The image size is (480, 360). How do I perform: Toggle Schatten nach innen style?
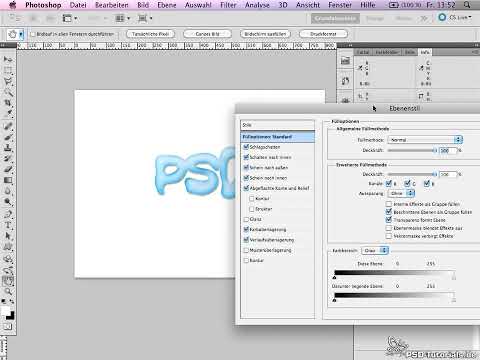[246, 157]
